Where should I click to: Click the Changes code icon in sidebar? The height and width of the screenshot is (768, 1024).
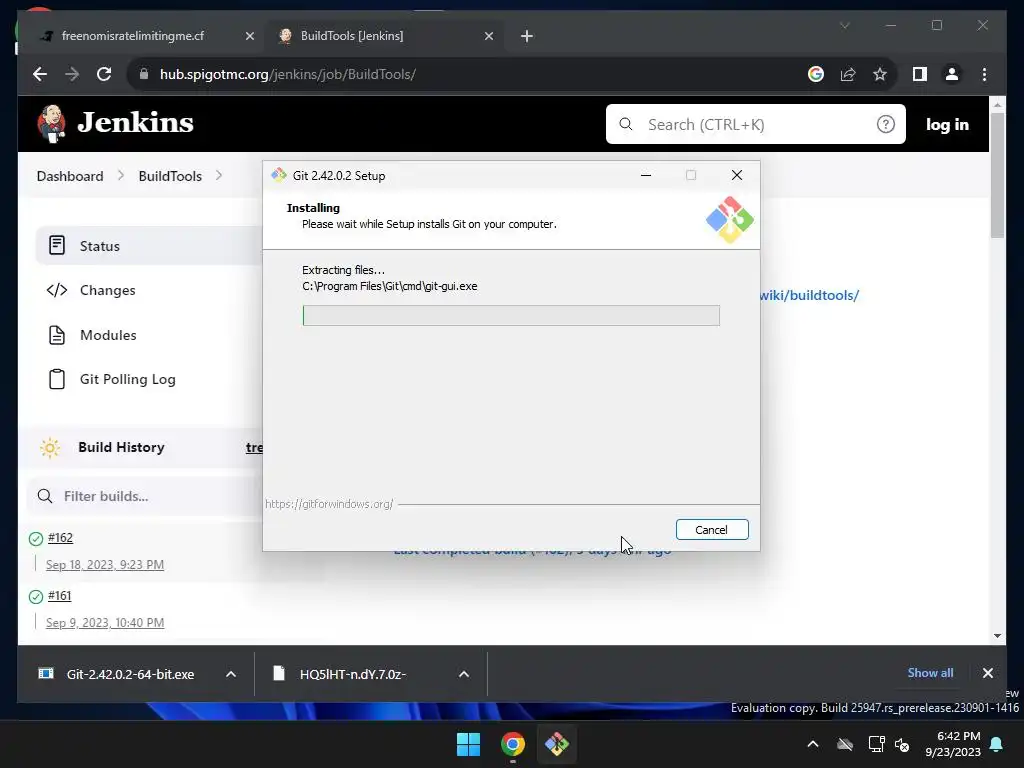point(57,290)
